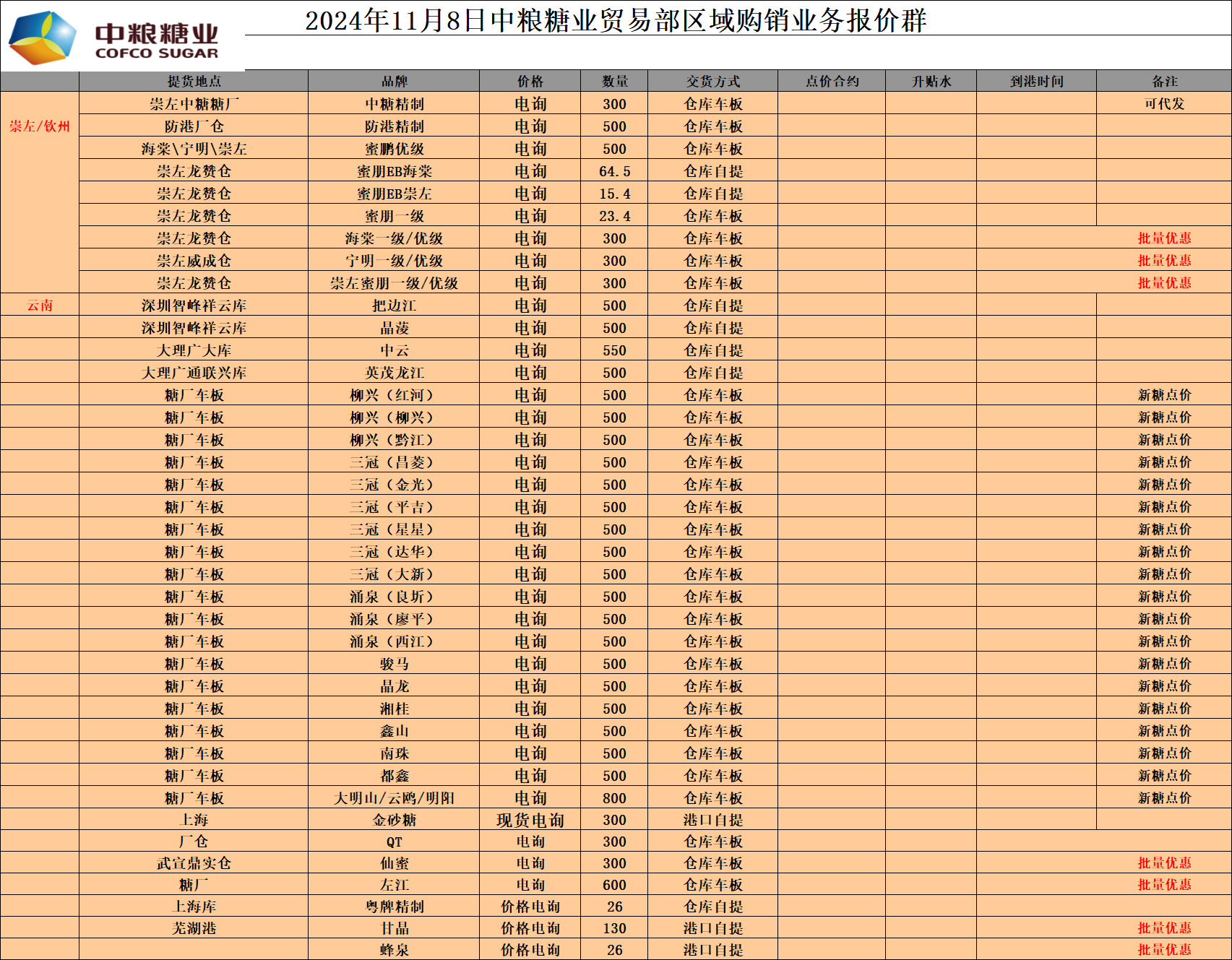Click the 64.5 quantity cell
The height and width of the screenshot is (960, 1232).
pos(614,171)
